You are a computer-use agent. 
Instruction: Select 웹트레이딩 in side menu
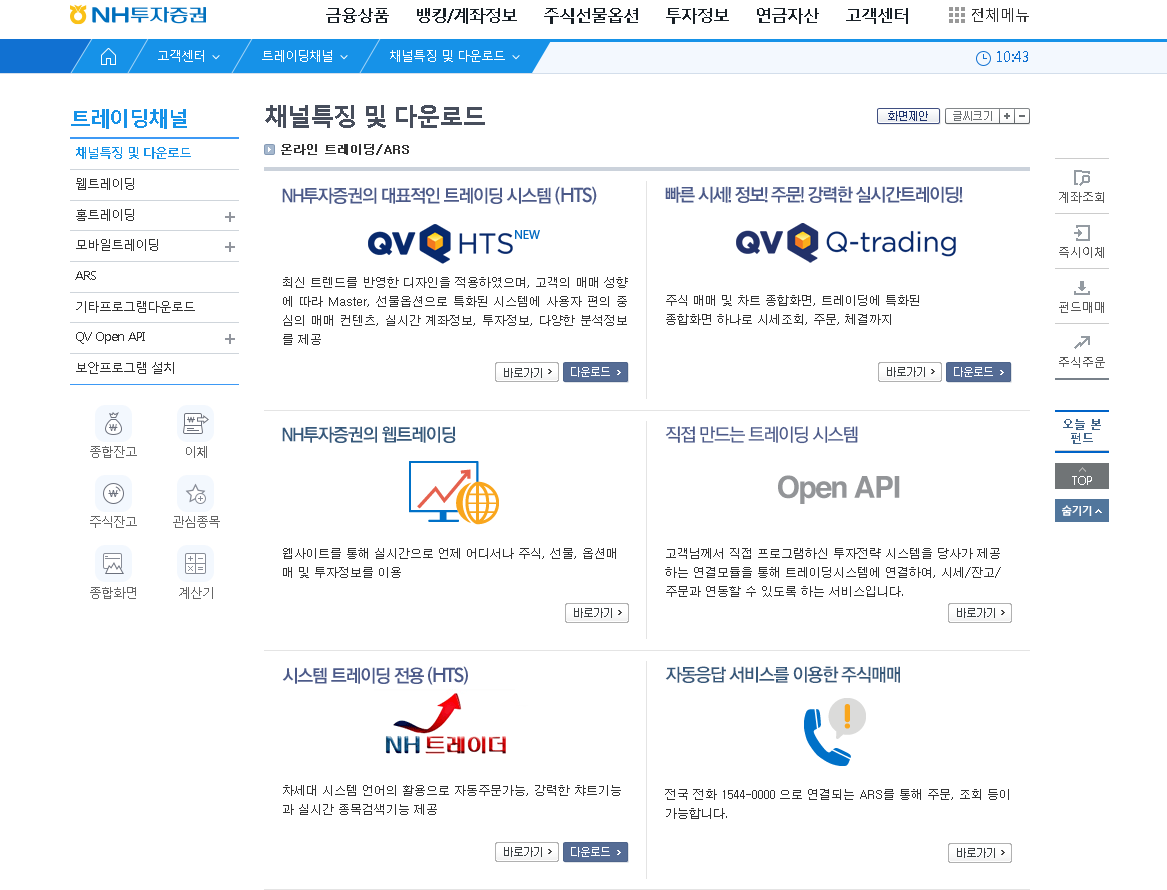[x=154, y=184]
